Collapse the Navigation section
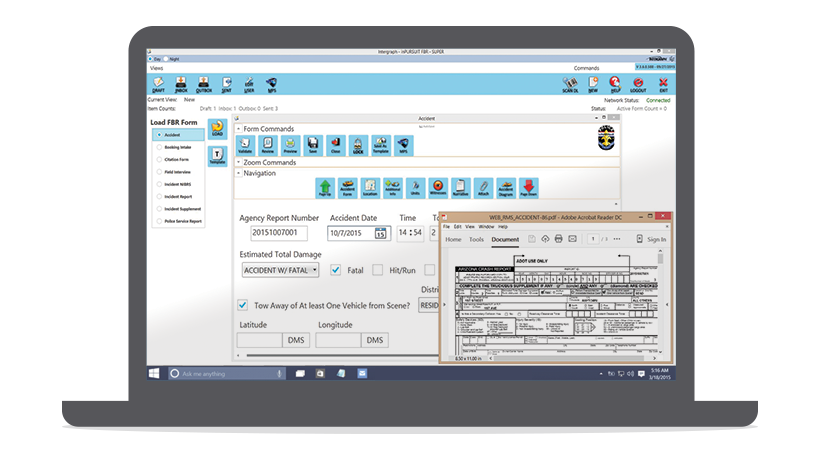Image resolution: width=820 pixels, height=460 pixels. click(239, 173)
